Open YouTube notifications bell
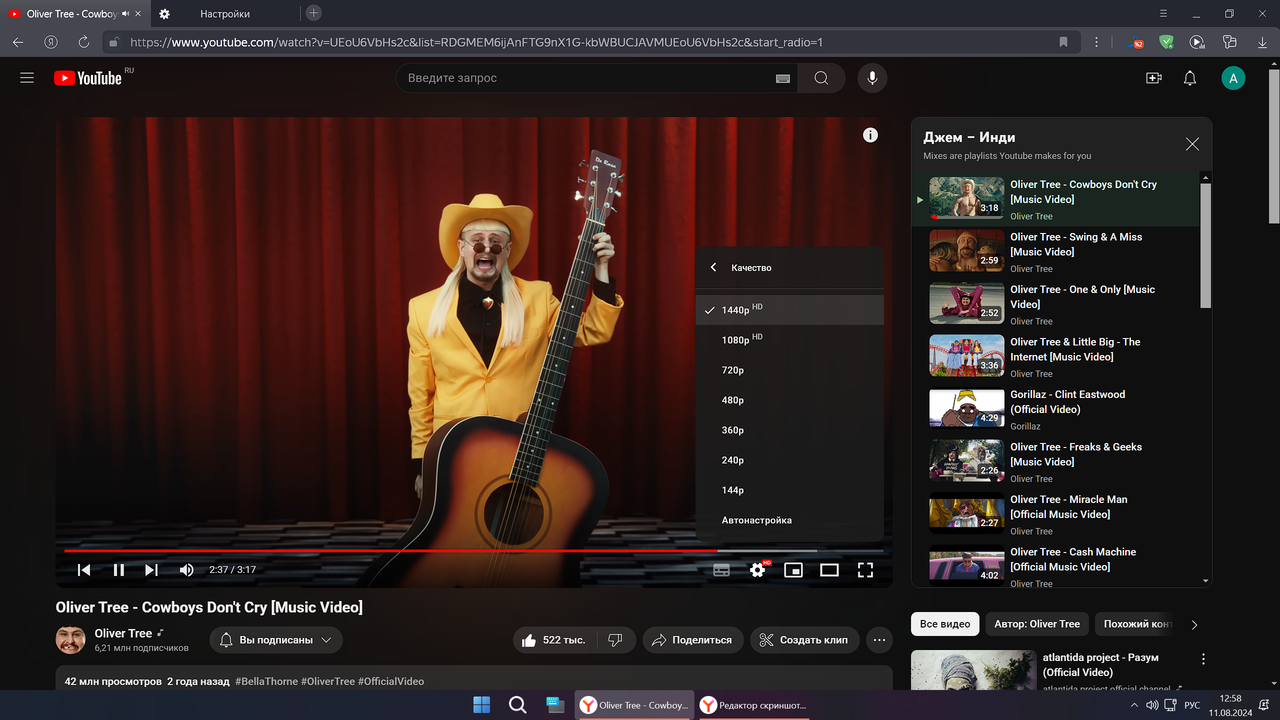Image resolution: width=1280 pixels, height=720 pixels. [x=1190, y=78]
